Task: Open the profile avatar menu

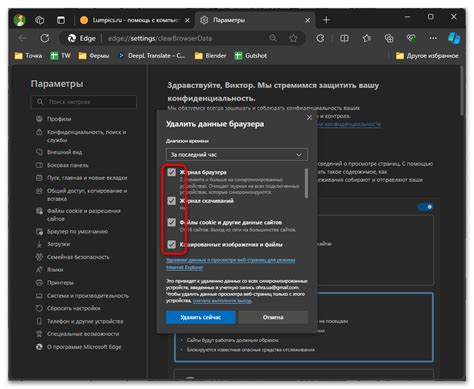Action: (x=20, y=20)
